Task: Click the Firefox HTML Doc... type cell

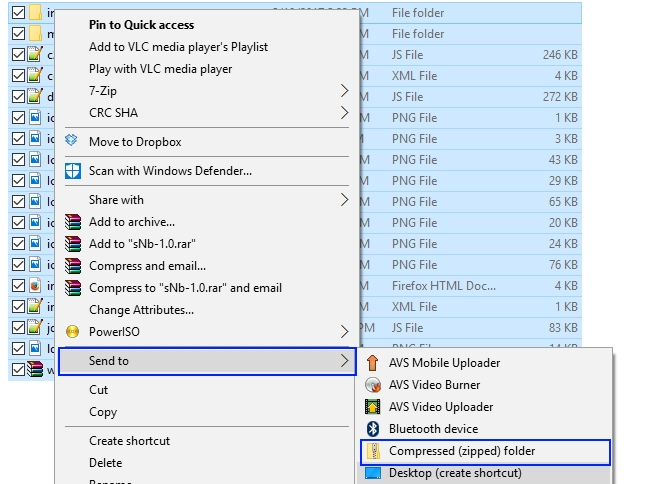Action: [443, 286]
